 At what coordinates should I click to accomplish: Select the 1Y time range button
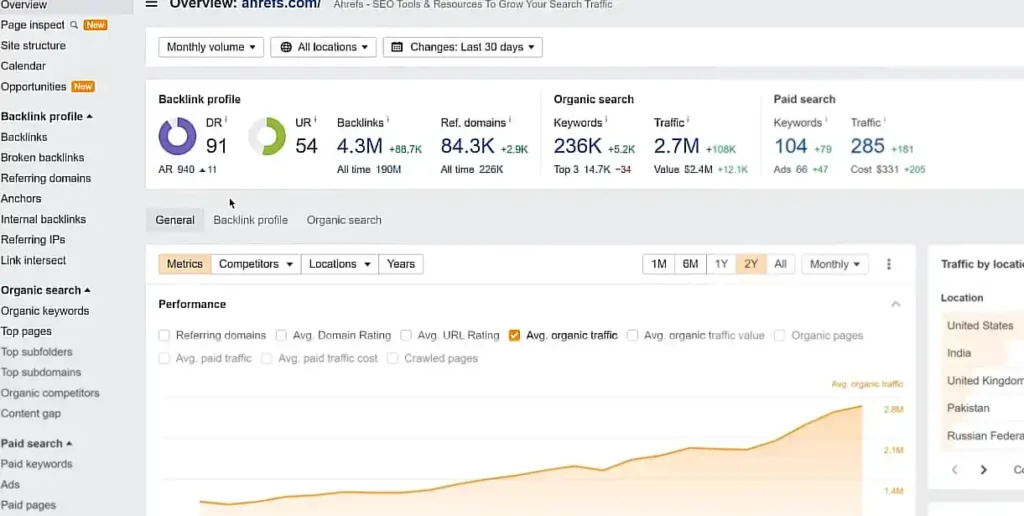(x=721, y=264)
